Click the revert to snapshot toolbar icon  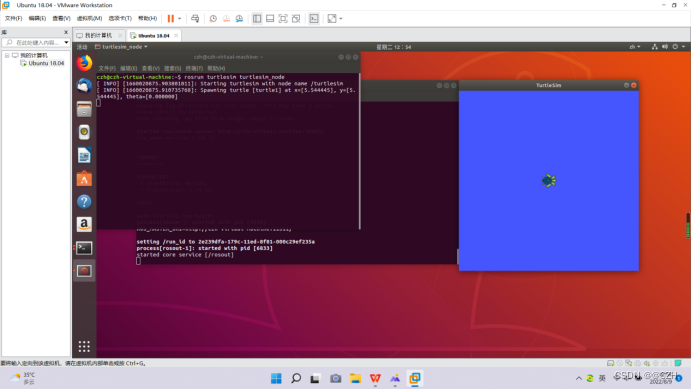point(226,19)
